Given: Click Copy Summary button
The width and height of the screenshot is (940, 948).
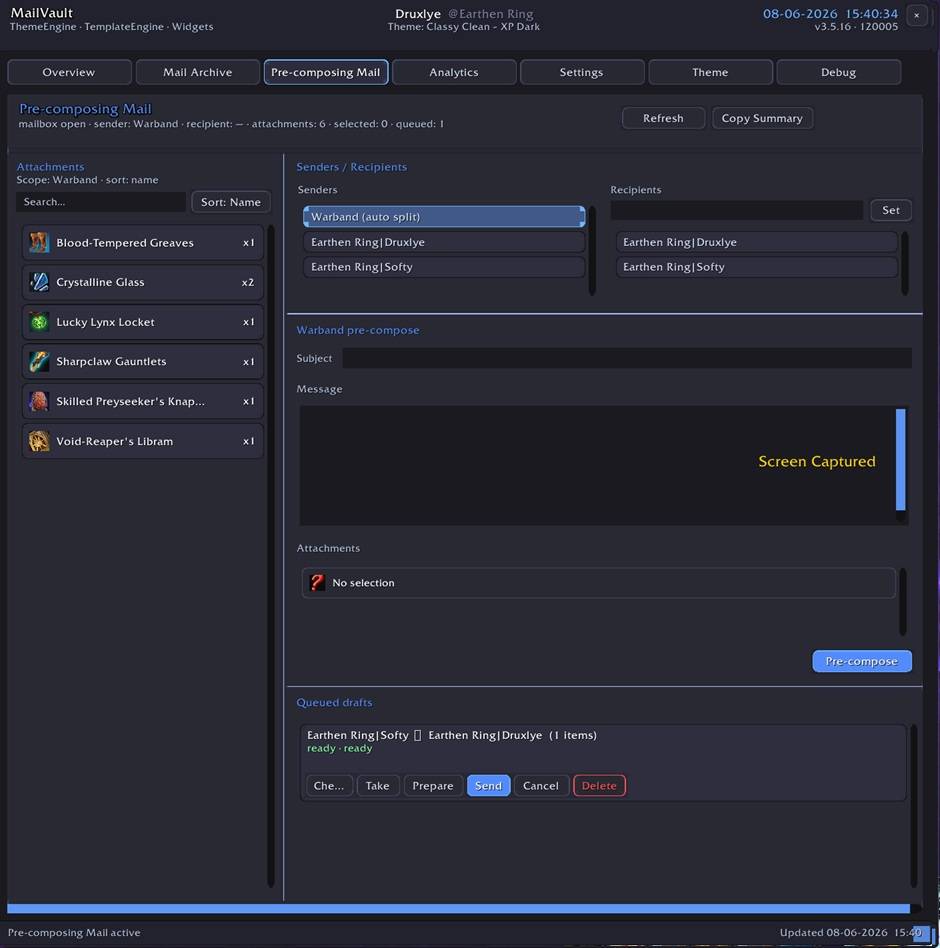Looking at the screenshot, I should pos(762,118).
